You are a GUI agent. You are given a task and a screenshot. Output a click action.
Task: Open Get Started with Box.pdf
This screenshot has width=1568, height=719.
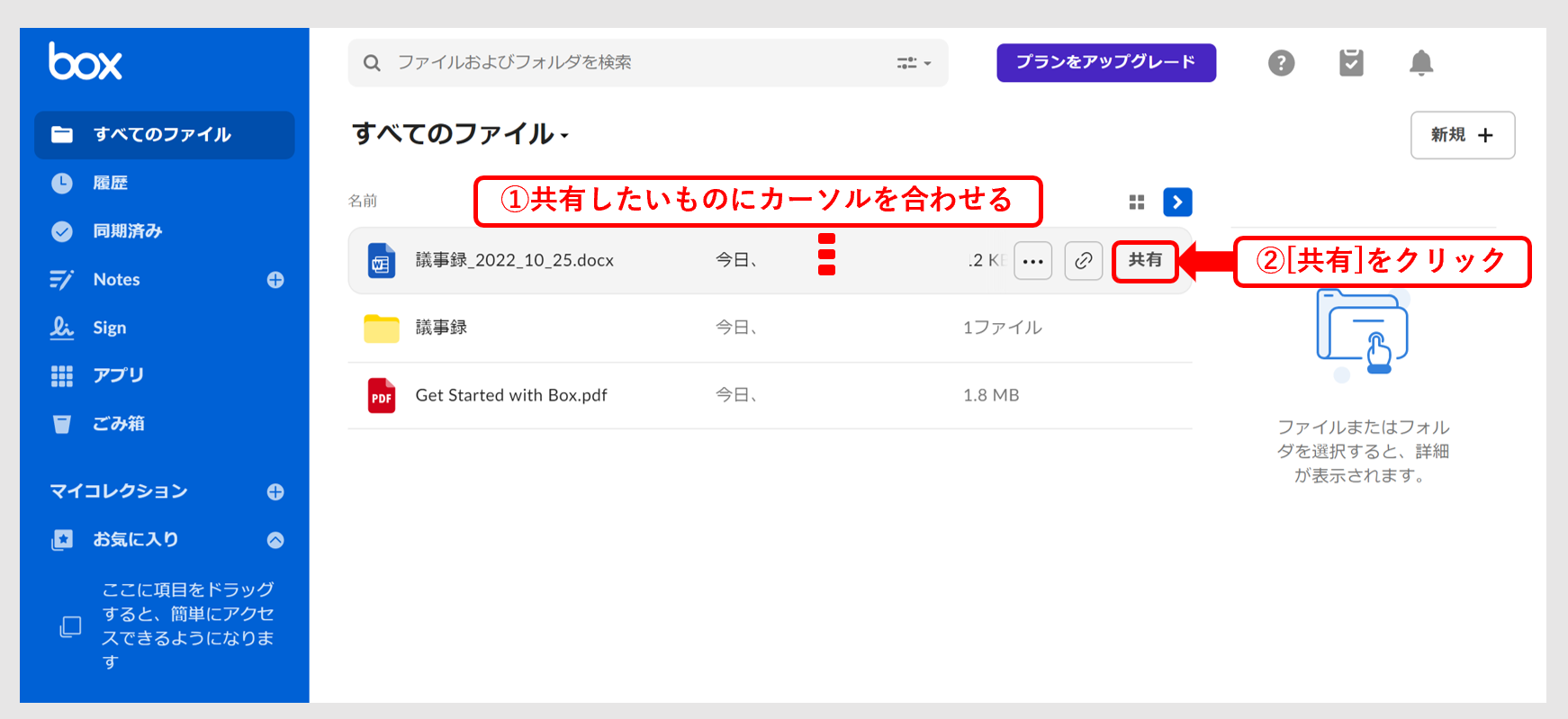pyautogui.click(x=511, y=395)
